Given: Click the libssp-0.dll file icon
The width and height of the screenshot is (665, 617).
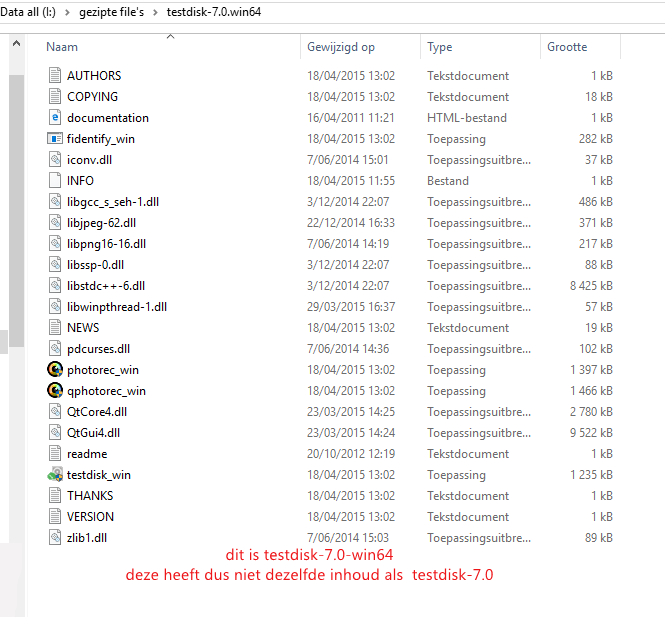Looking at the screenshot, I should click(x=55, y=265).
